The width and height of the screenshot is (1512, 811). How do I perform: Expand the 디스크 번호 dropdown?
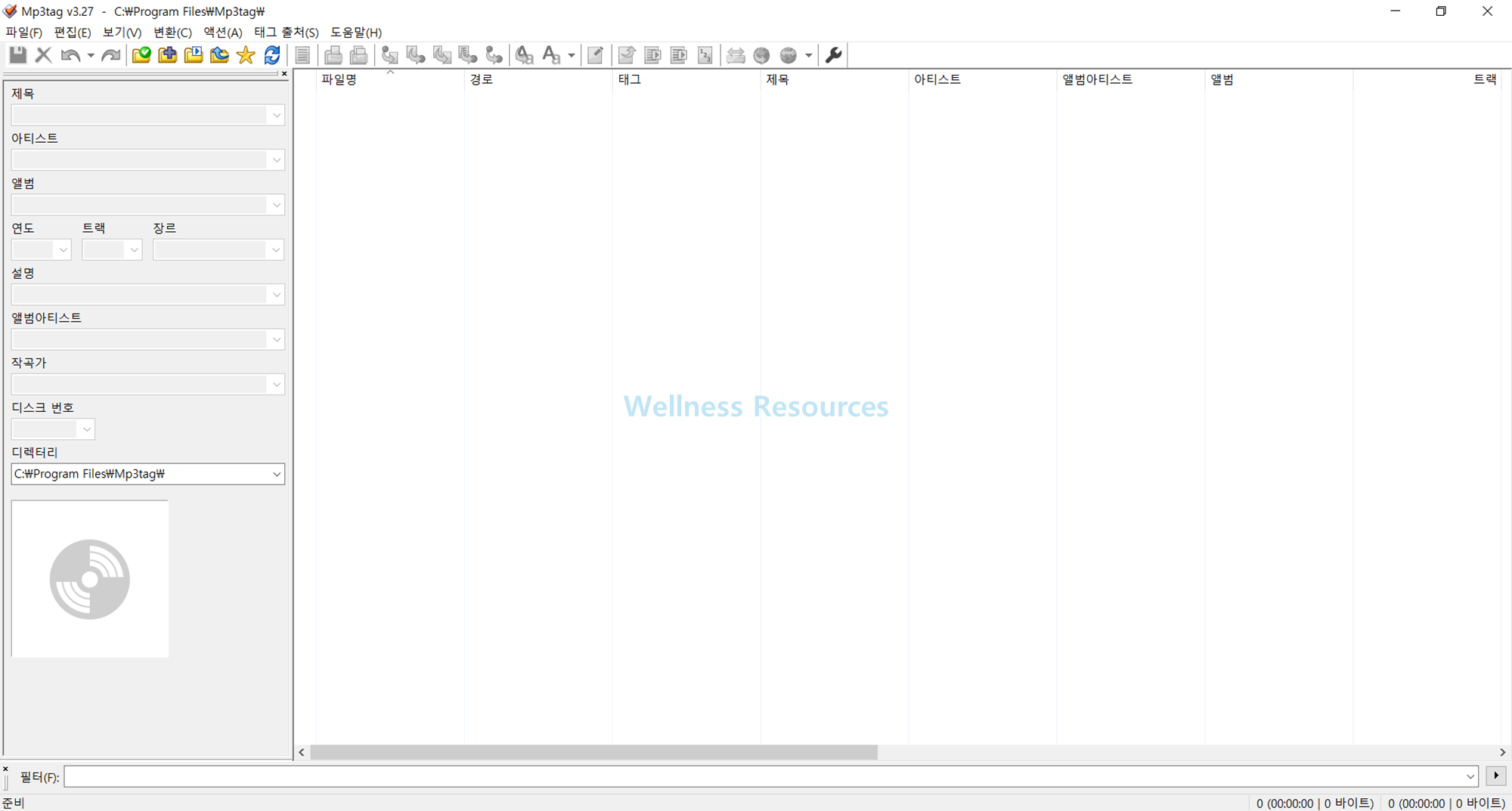tap(86, 429)
